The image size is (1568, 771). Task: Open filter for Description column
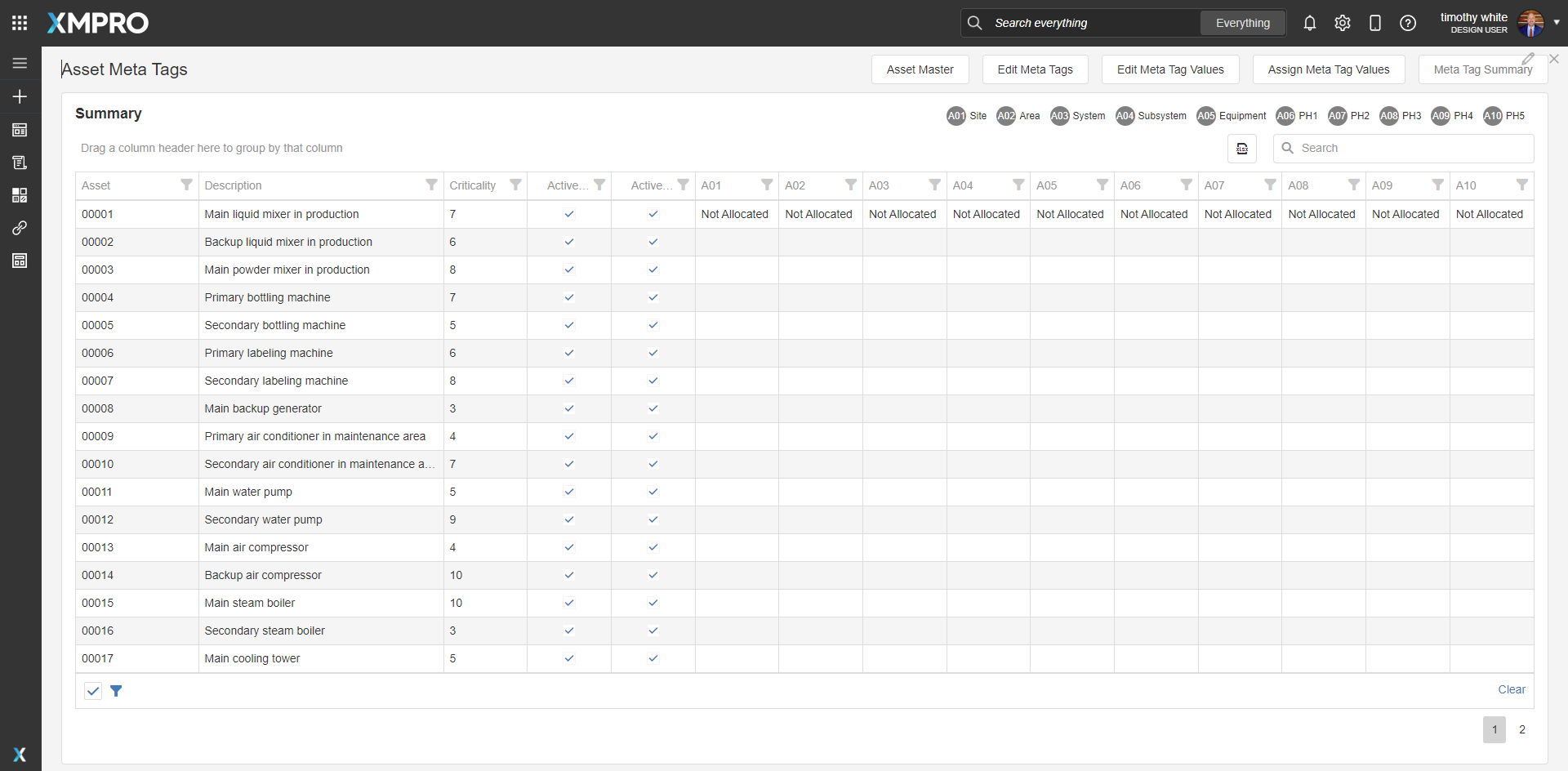431,185
